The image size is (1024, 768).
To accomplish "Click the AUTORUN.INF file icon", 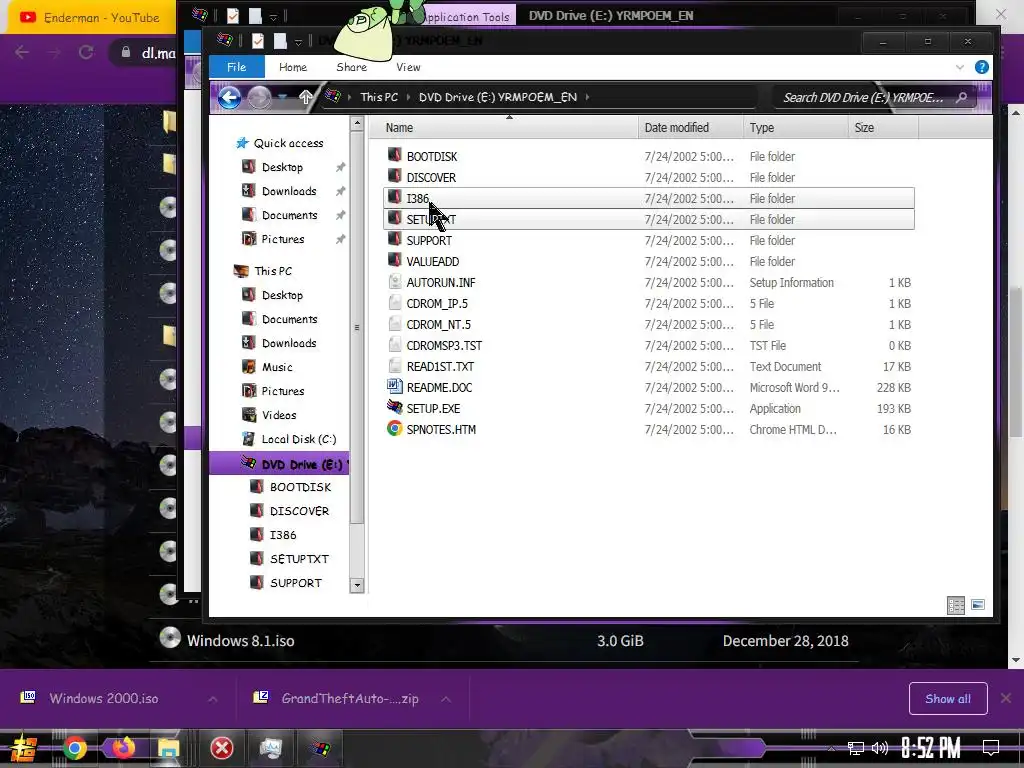I will [394, 281].
